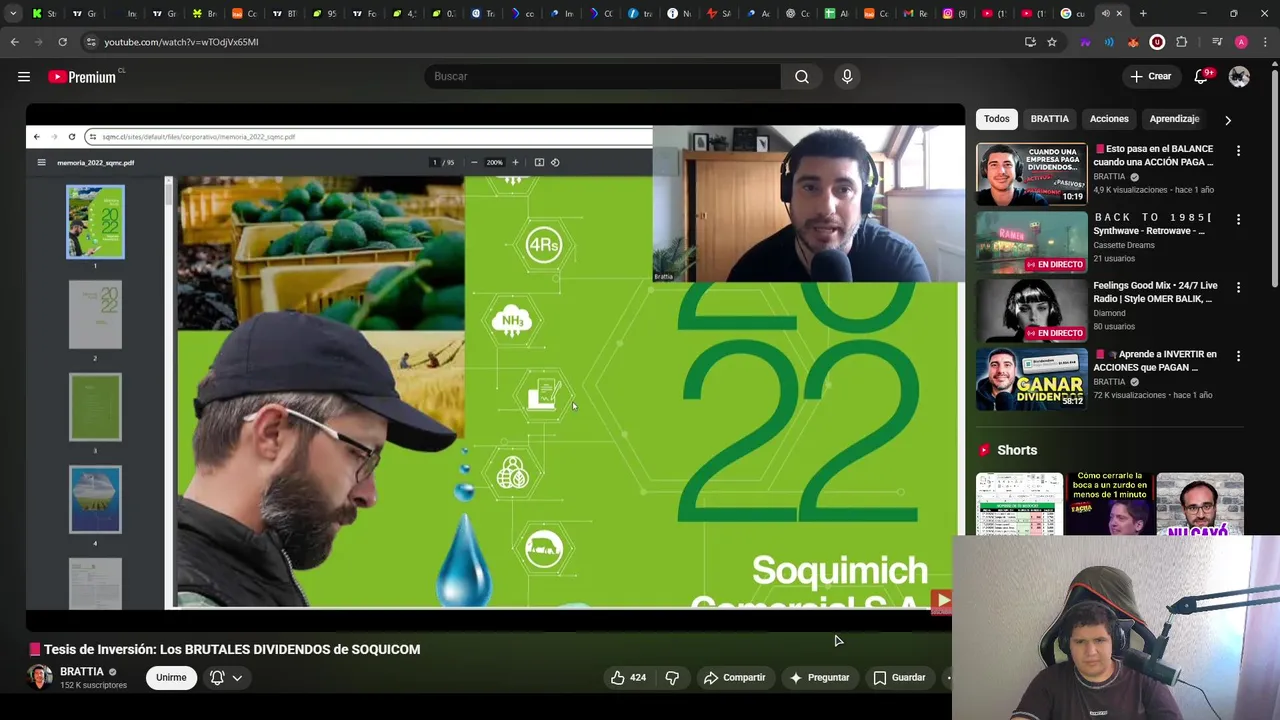This screenshot has width=1280, height=720.
Task: Switch to the Instagram tab
Action: [x=954, y=14]
